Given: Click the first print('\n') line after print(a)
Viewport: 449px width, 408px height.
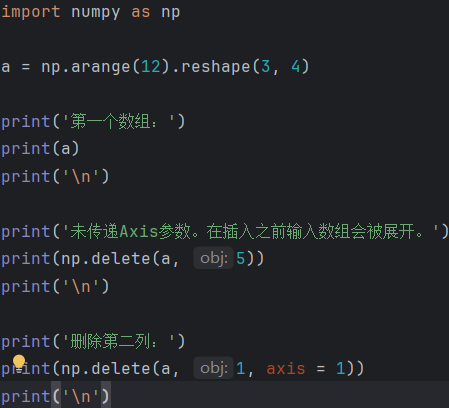Looking at the screenshot, I should pyautogui.click(x=55, y=176).
